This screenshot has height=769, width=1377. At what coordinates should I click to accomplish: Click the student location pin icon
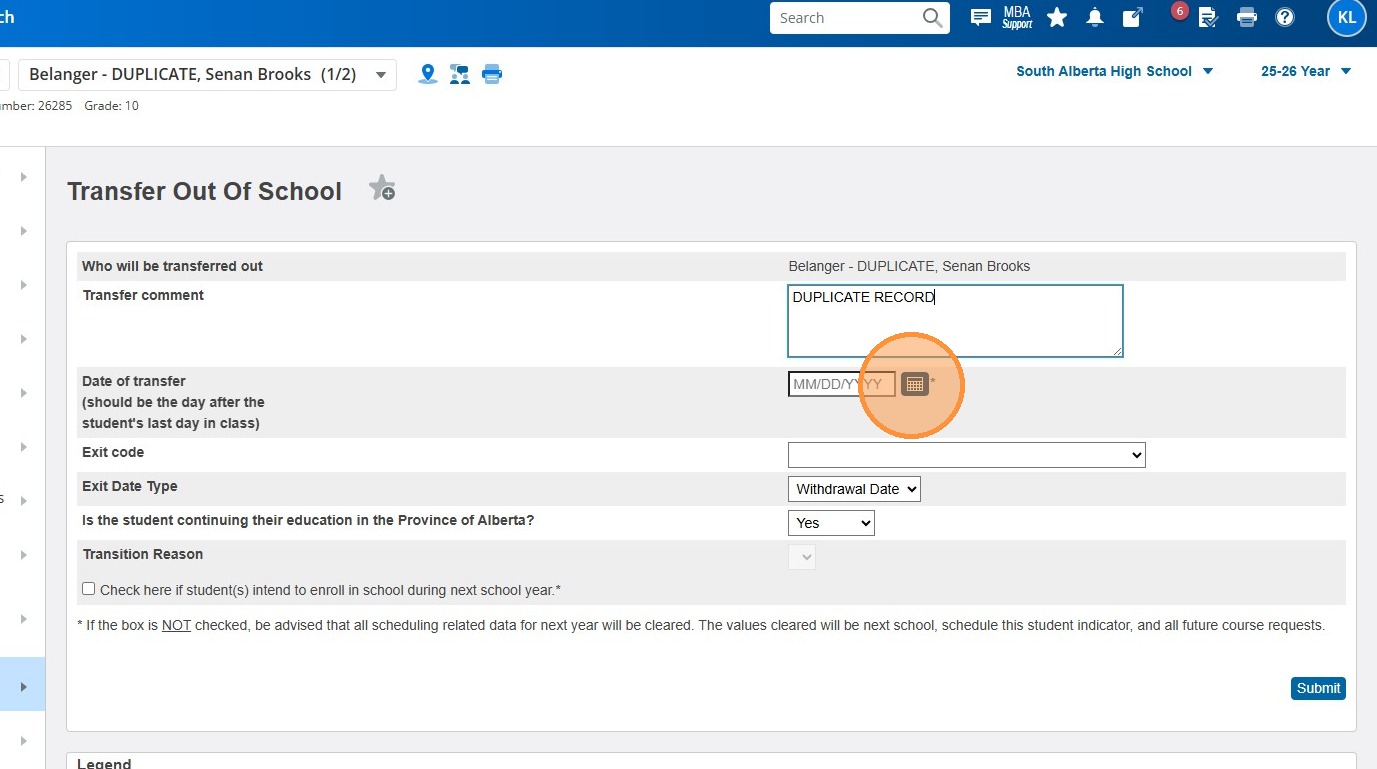(x=428, y=74)
